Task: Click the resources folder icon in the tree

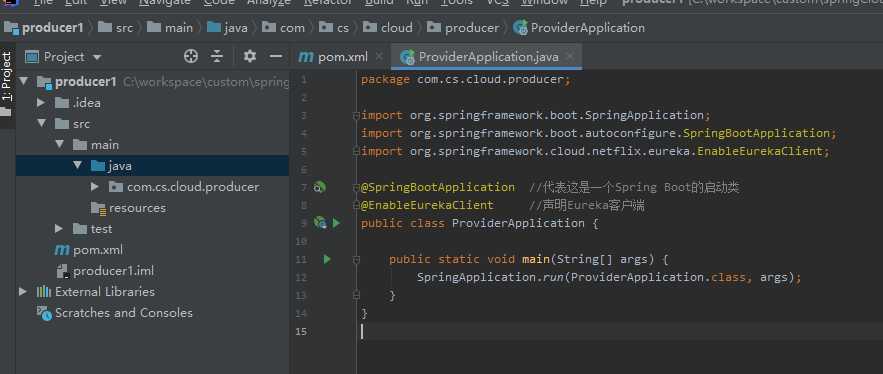Action: 99,208
